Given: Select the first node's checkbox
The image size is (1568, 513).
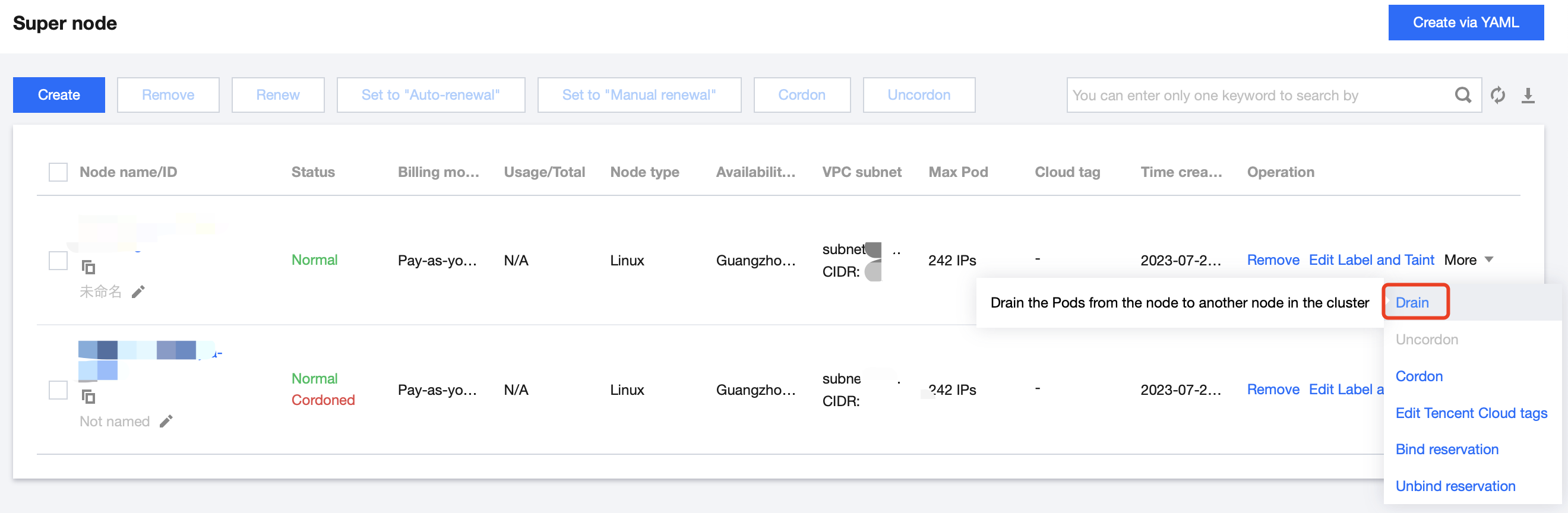Looking at the screenshot, I should tap(58, 261).
